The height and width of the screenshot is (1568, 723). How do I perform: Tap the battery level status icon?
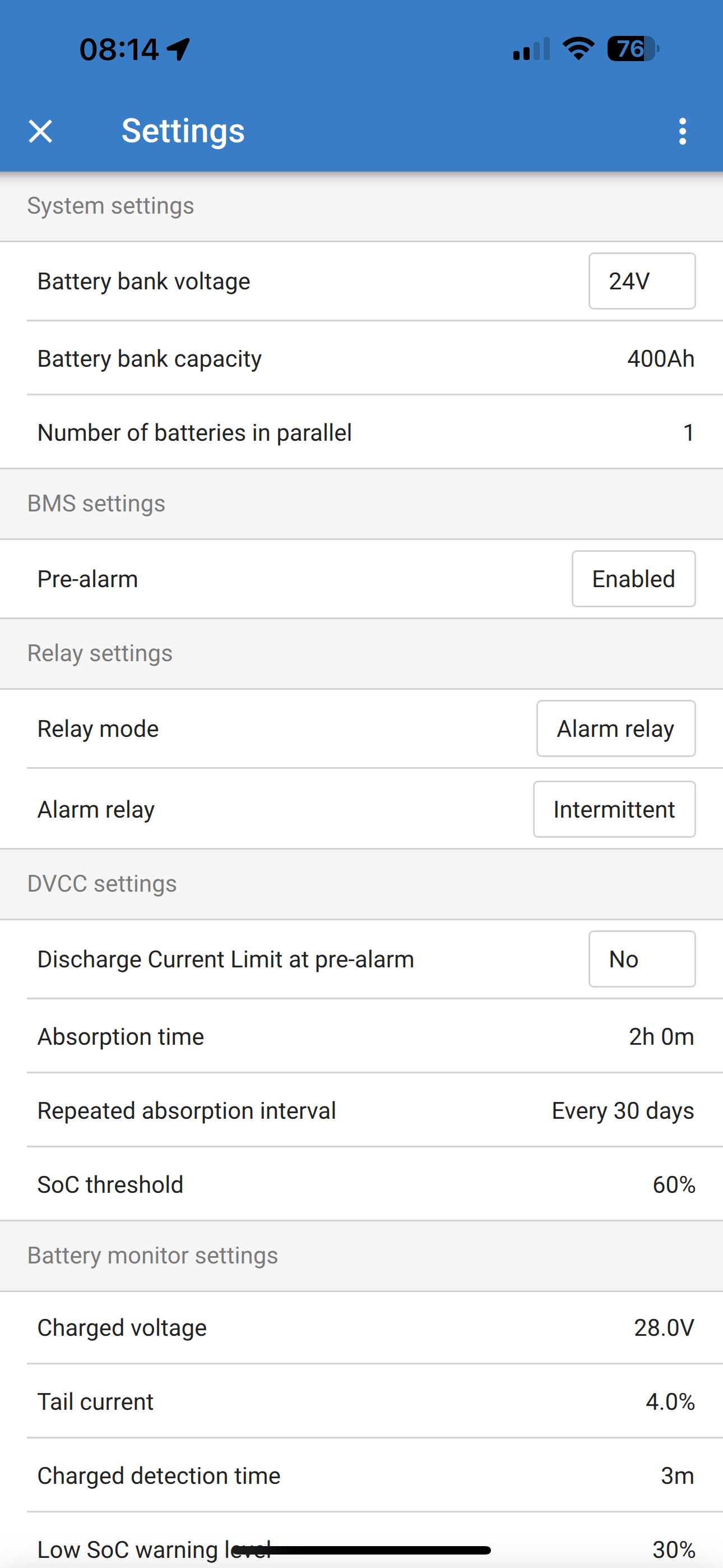pyautogui.click(x=632, y=49)
